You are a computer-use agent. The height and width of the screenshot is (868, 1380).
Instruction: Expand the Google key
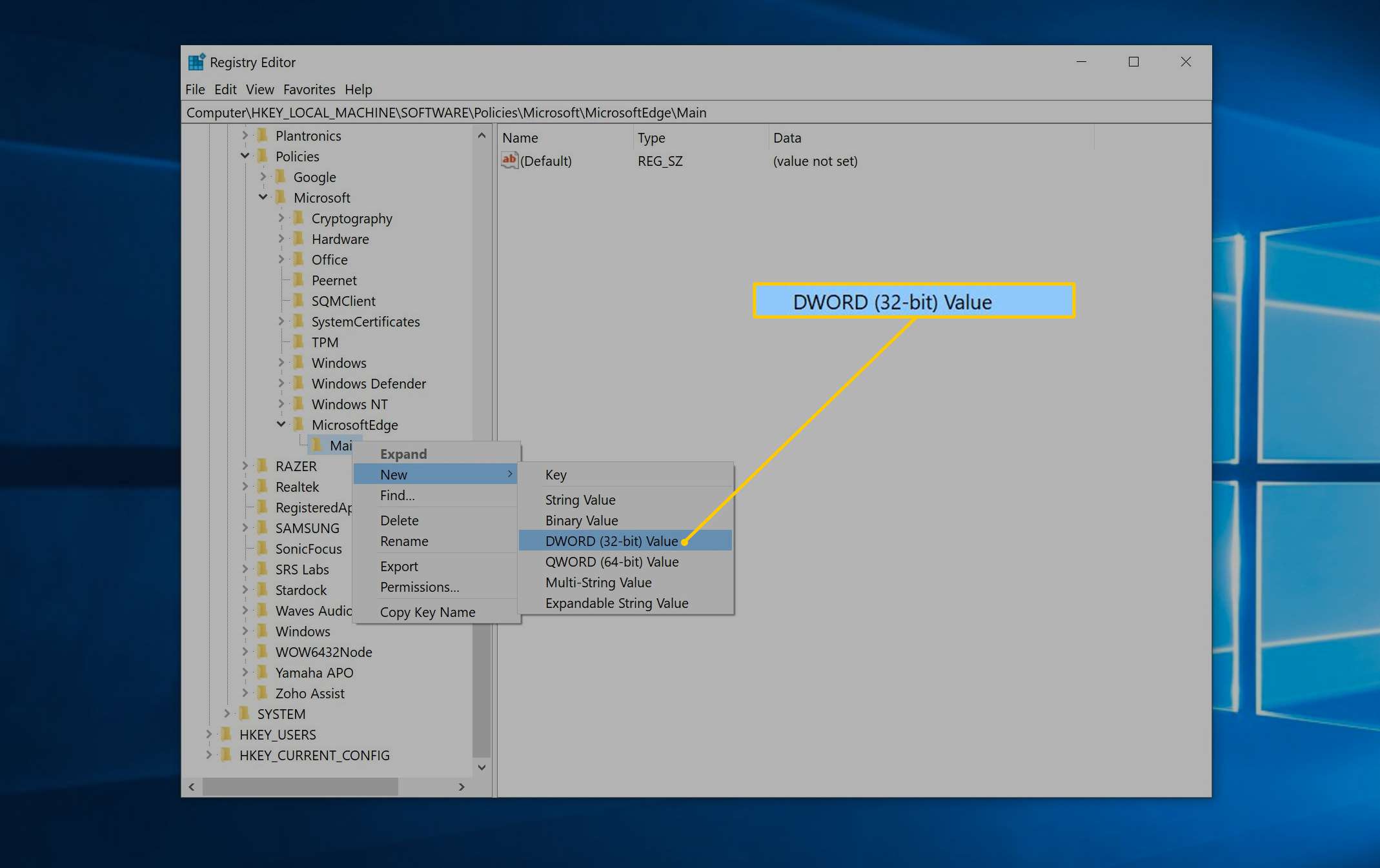(x=263, y=176)
